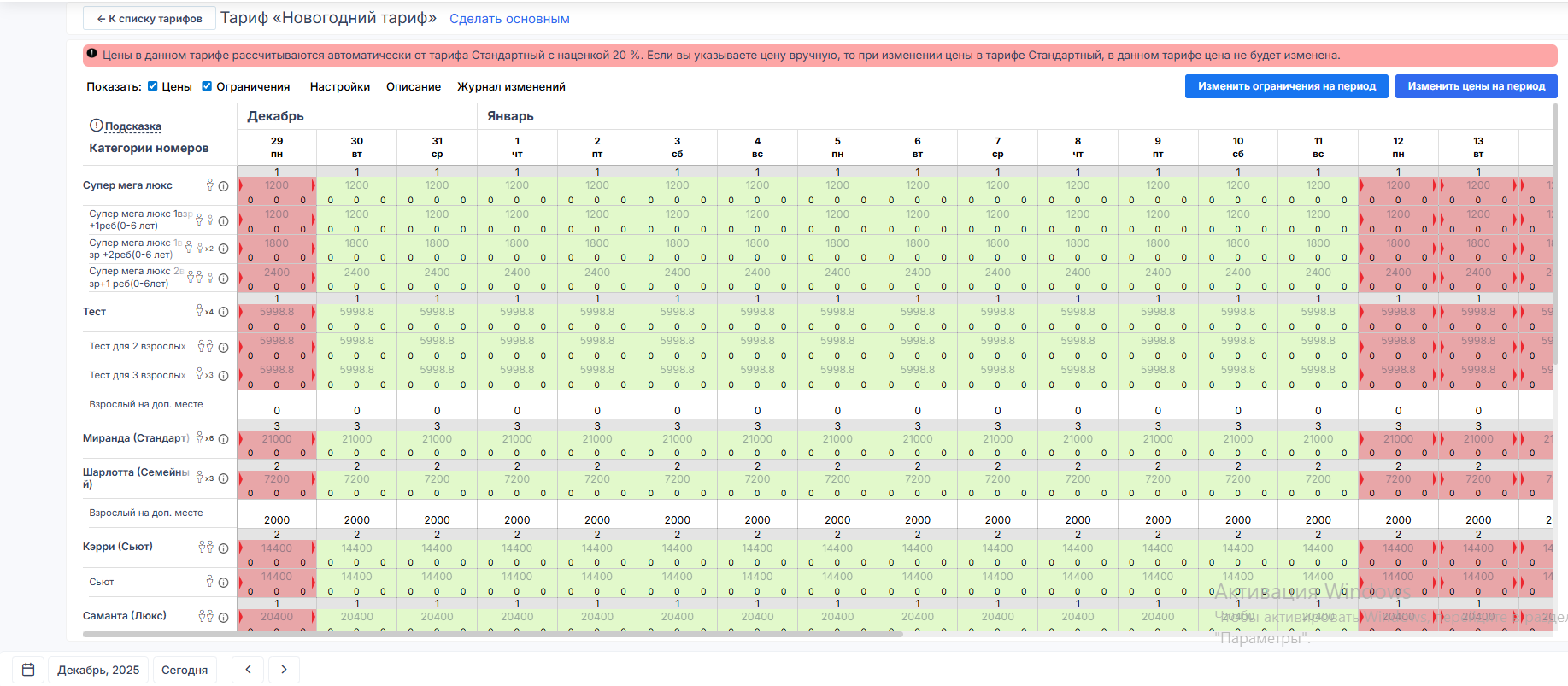
Task: Click info icon for Саманта (Люкс)
Action: [223, 618]
